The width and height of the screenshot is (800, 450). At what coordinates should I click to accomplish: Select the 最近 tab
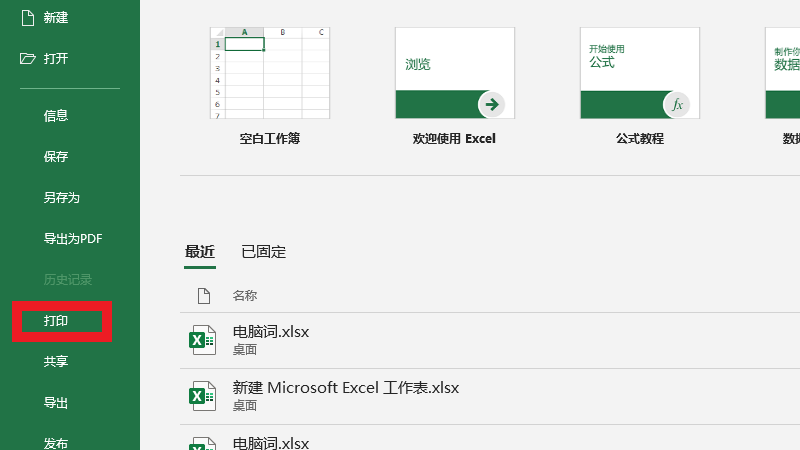[200, 252]
